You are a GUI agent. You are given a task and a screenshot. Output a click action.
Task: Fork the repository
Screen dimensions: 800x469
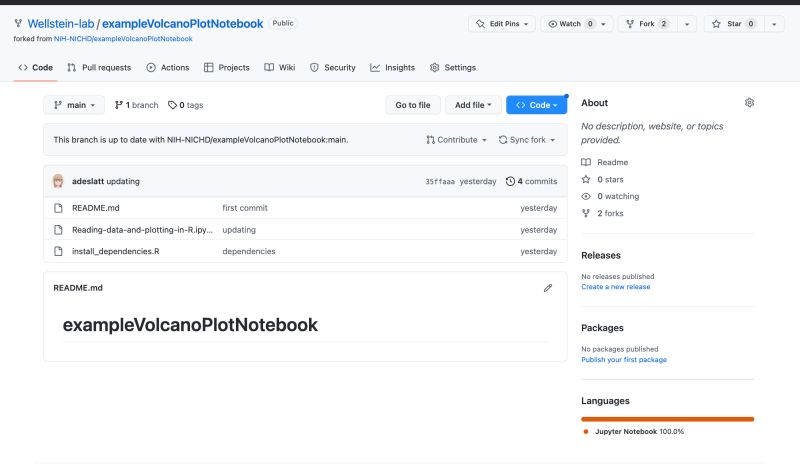[x=647, y=23]
